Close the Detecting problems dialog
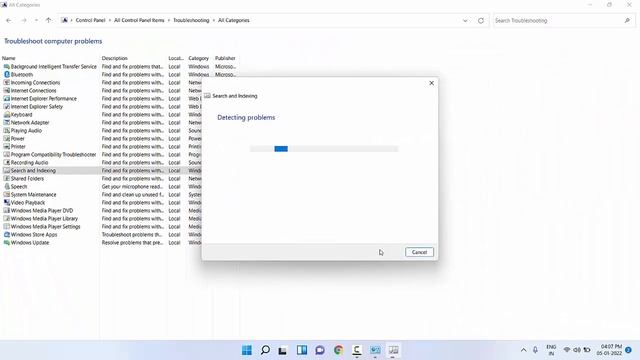 point(431,83)
